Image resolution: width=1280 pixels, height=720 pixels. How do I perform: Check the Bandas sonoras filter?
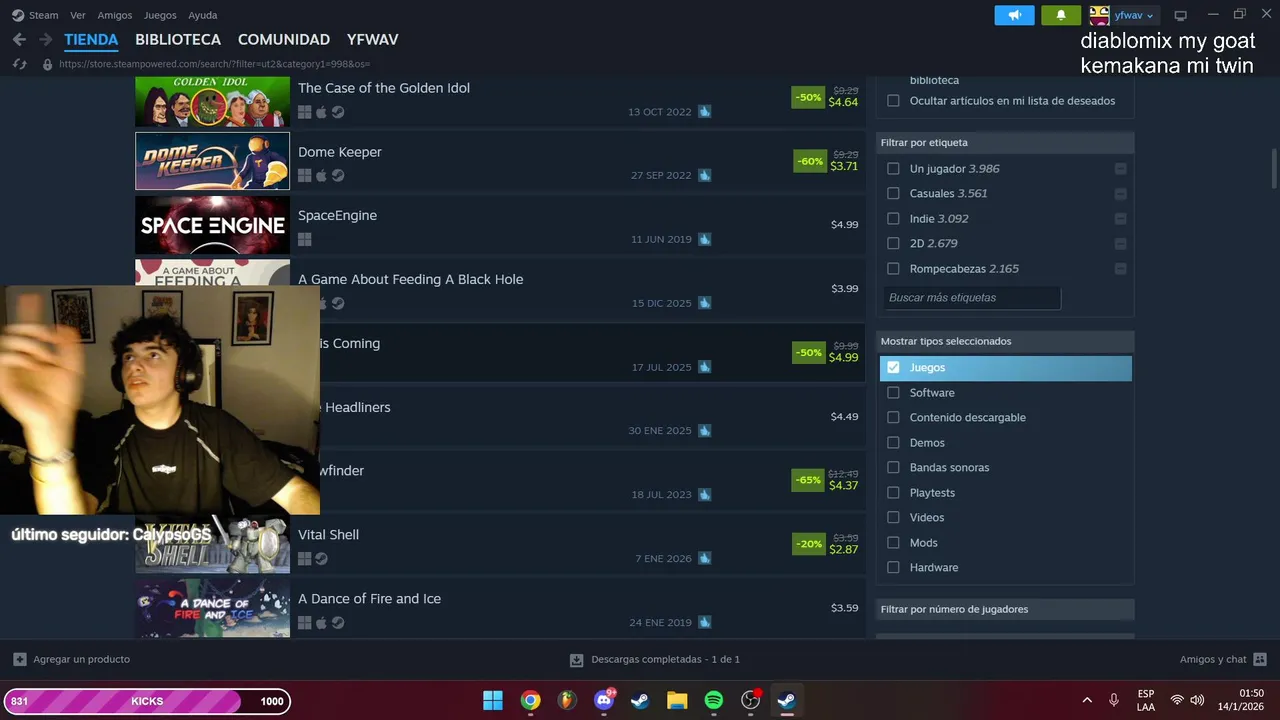click(894, 468)
